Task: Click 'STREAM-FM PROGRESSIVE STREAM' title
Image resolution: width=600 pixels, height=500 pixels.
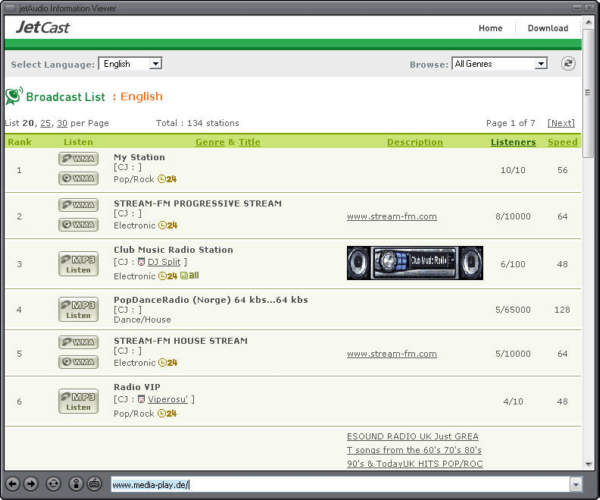Action: coord(197,204)
